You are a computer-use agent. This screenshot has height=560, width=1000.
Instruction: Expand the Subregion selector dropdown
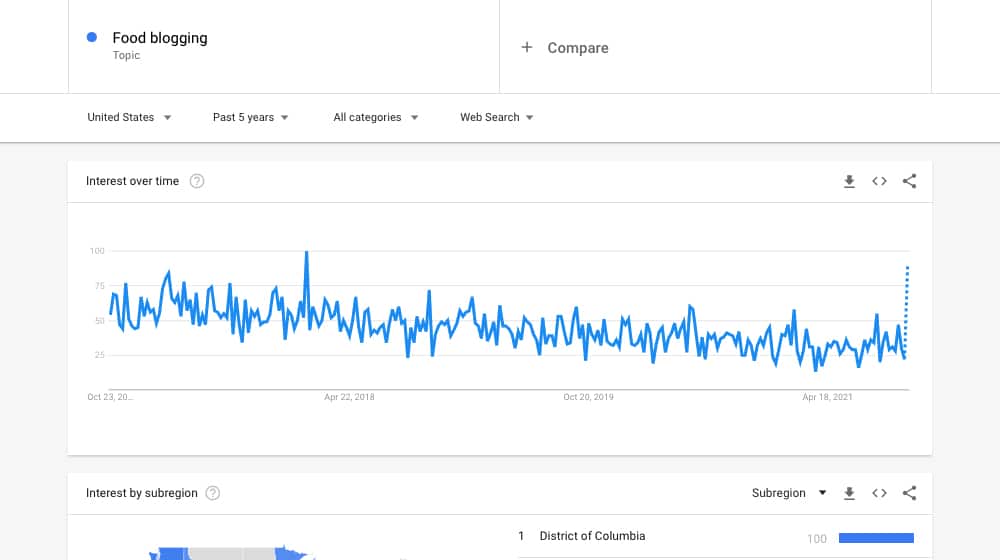pyautogui.click(x=789, y=493)
